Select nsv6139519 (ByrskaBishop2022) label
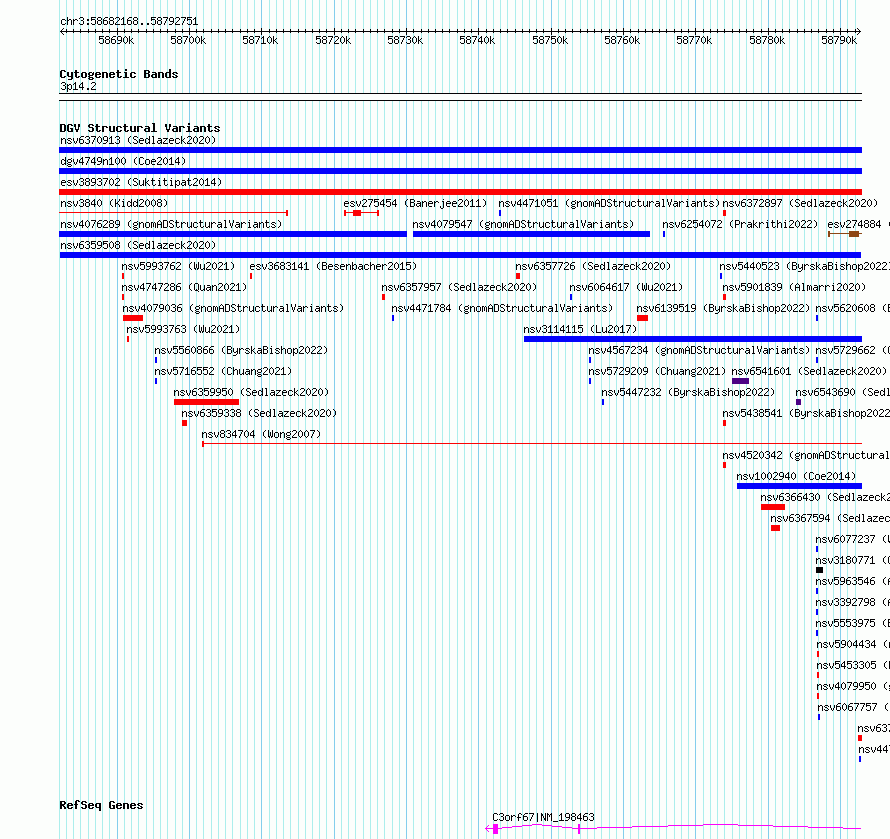The height and width of the screenshot is (839, 890). 723,308
